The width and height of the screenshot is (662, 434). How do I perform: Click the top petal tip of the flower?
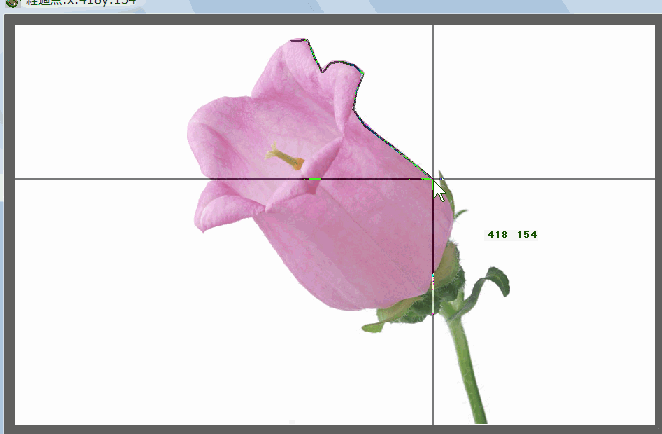click(x=291, y=47)
